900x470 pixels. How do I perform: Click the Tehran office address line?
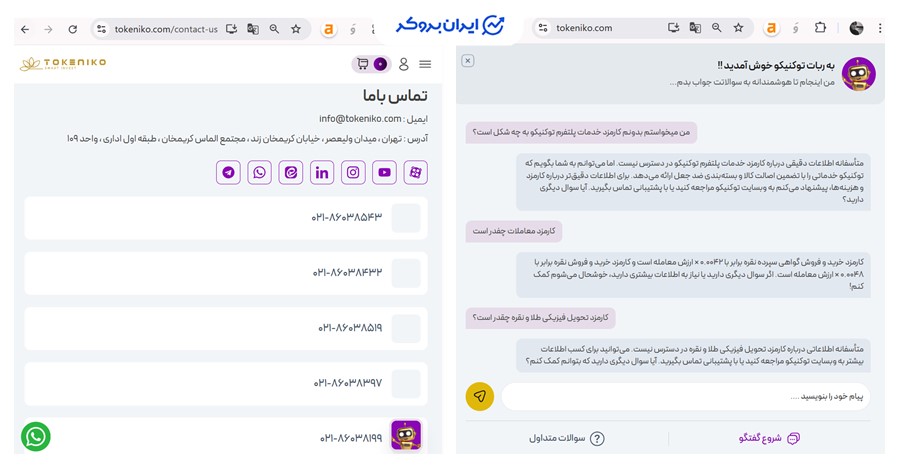coord(247,138)
